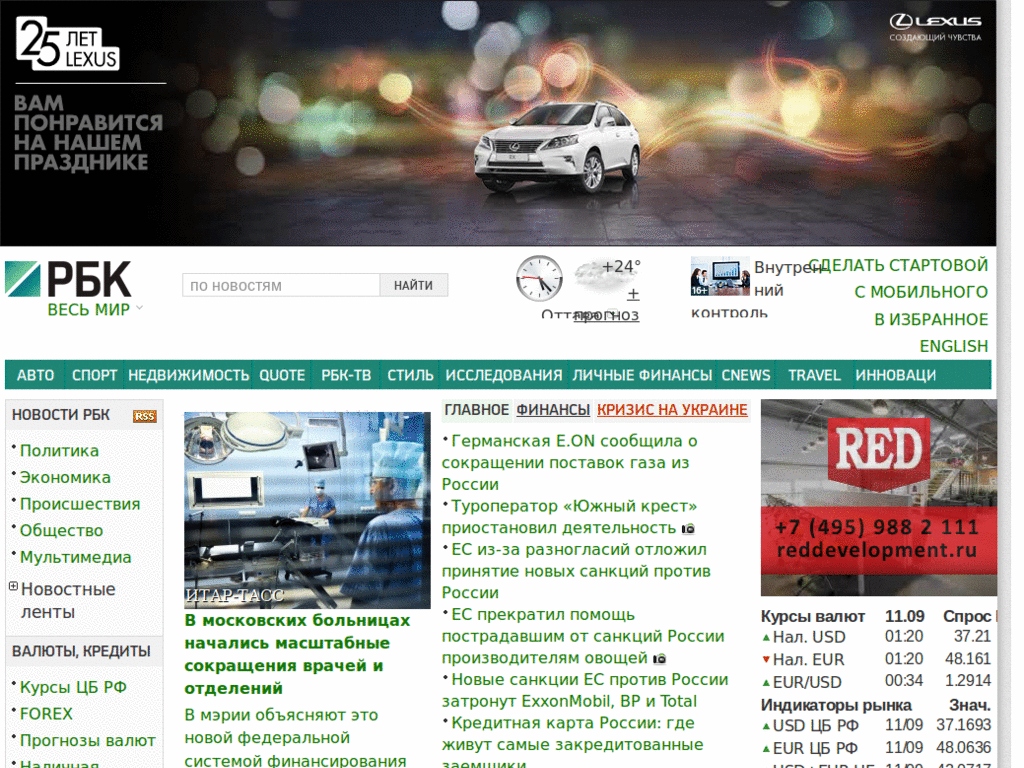
Task: Open Происшествия news category
Action: (x=80, y=504)
